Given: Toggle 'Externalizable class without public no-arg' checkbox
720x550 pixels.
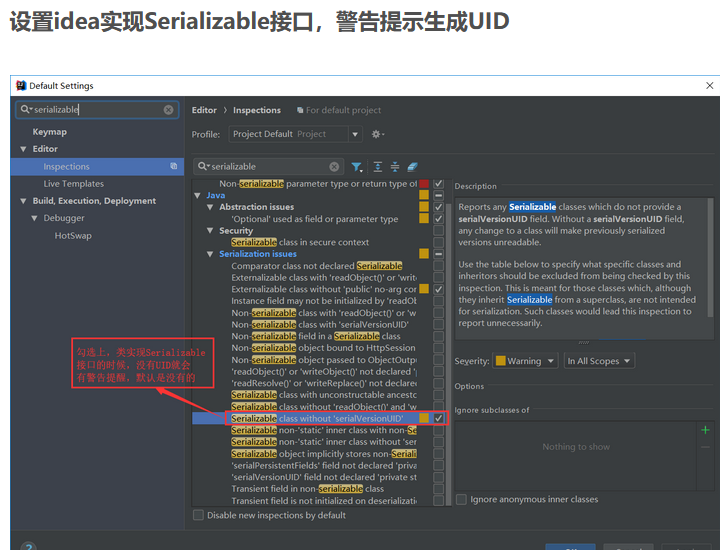Looking at the screenshot, I should tap(439, 289).
